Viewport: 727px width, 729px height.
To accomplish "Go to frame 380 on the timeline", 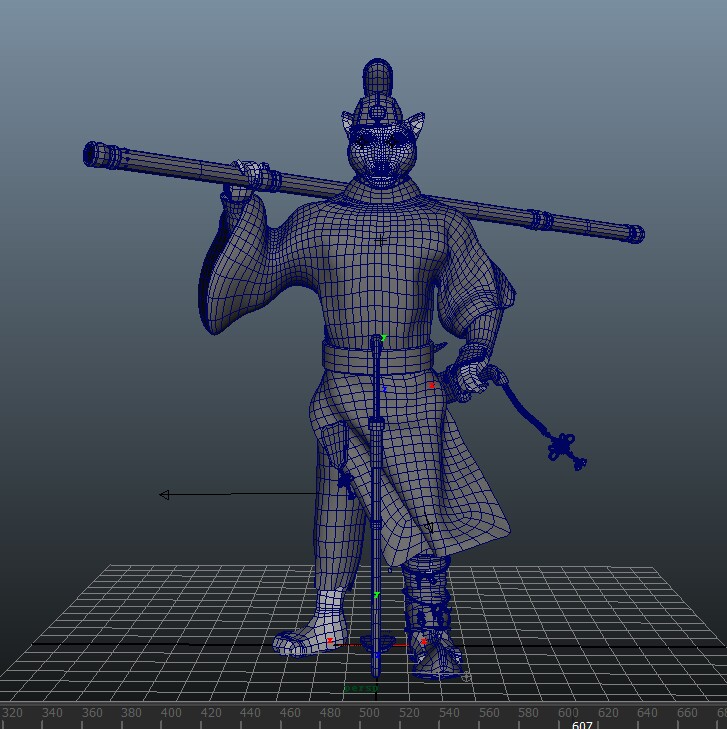I will click(x=131, y=713).
